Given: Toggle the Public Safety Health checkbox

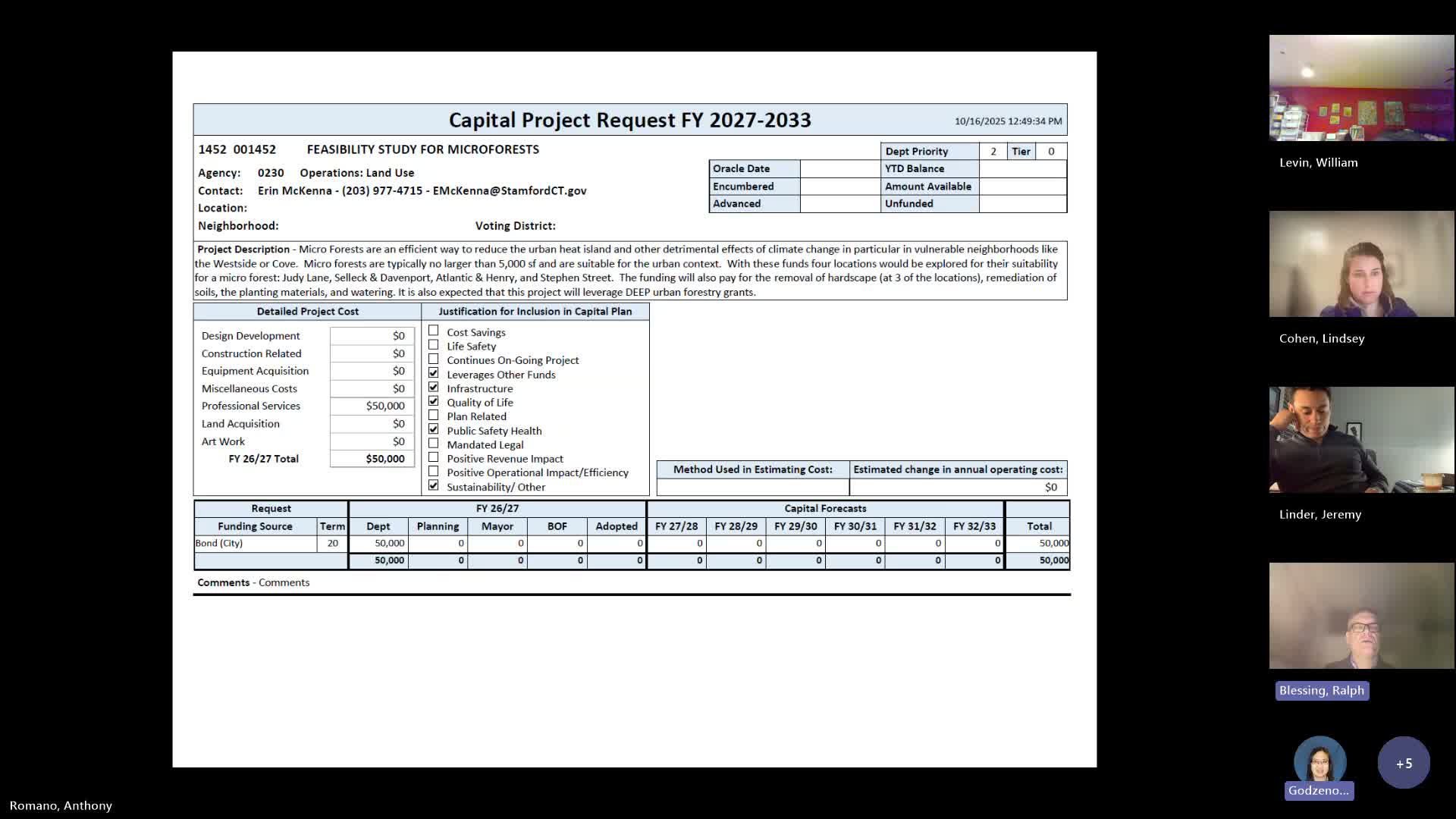Looking at the screenshot, I should [434, 429].
